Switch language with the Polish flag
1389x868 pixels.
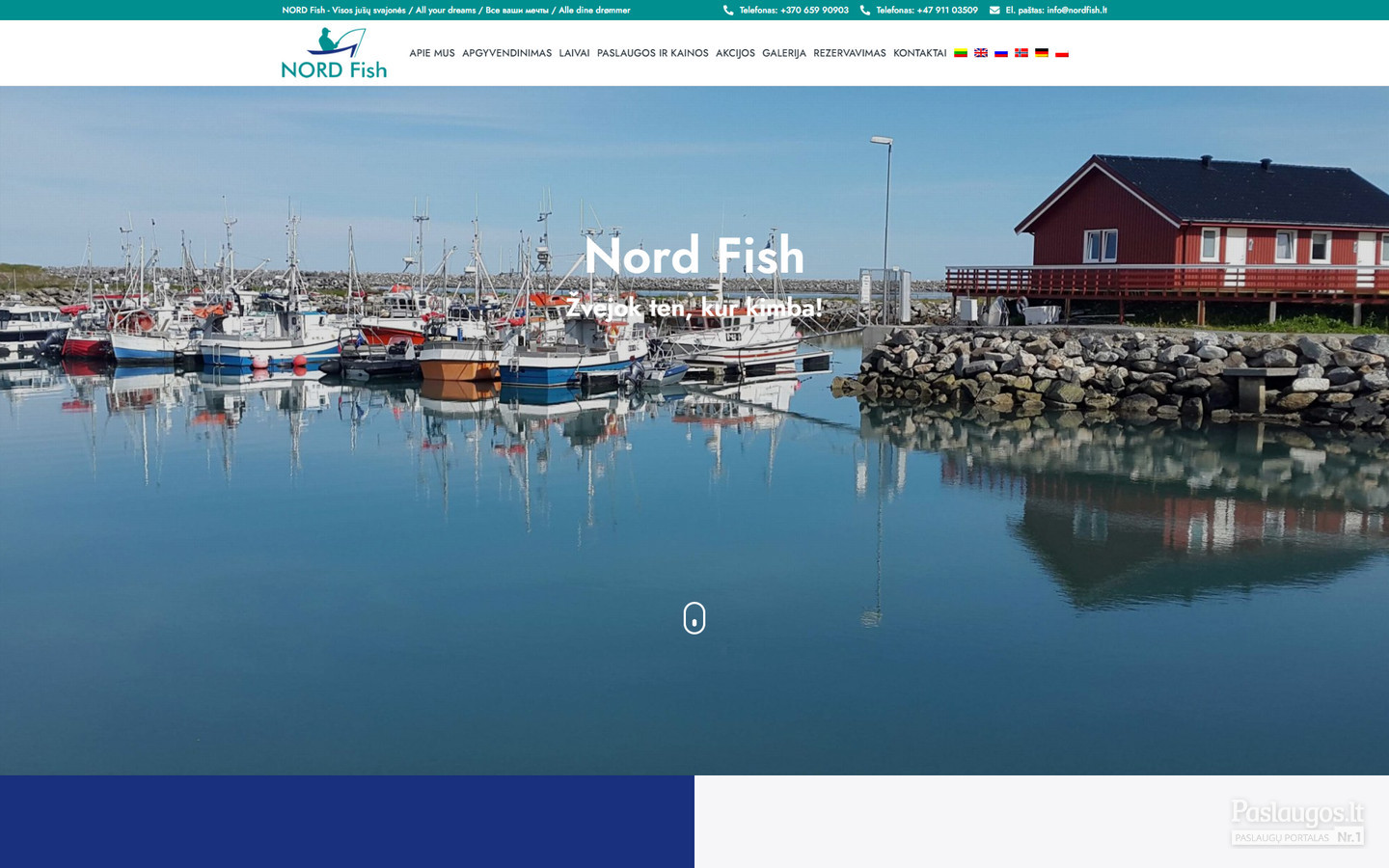(1062, 53)
